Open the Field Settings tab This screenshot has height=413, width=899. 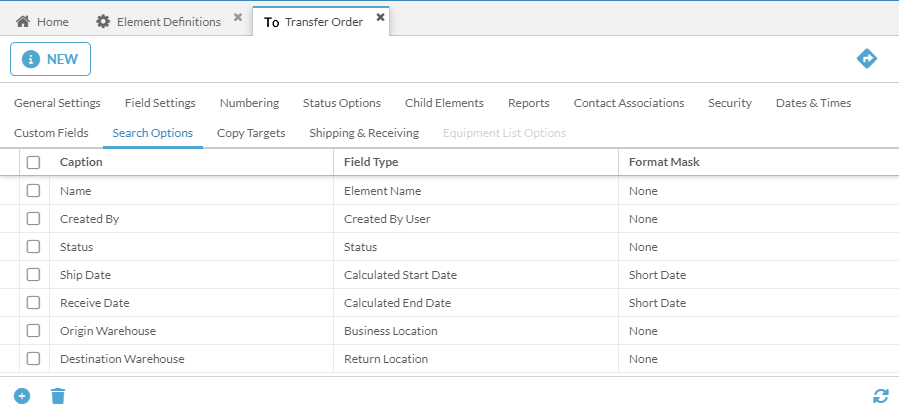[x=160, y=103]
